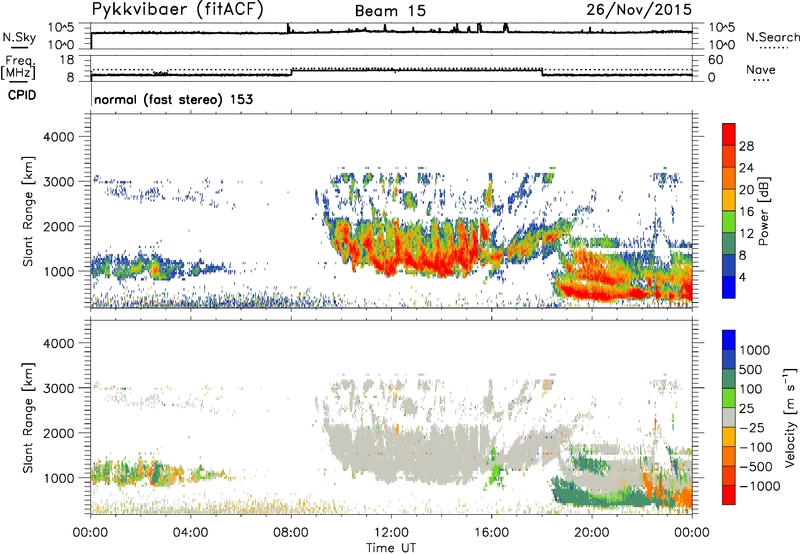
Task: Click the 1000 value on velocity color bar
Action: 755,350
